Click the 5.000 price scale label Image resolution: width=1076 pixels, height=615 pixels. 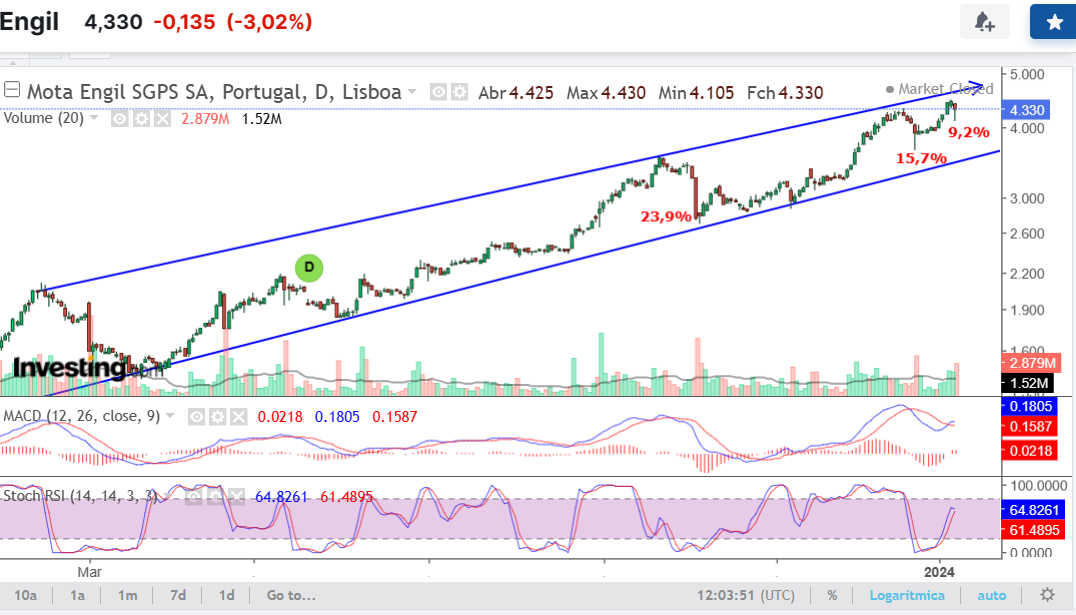click(1027, 74)
